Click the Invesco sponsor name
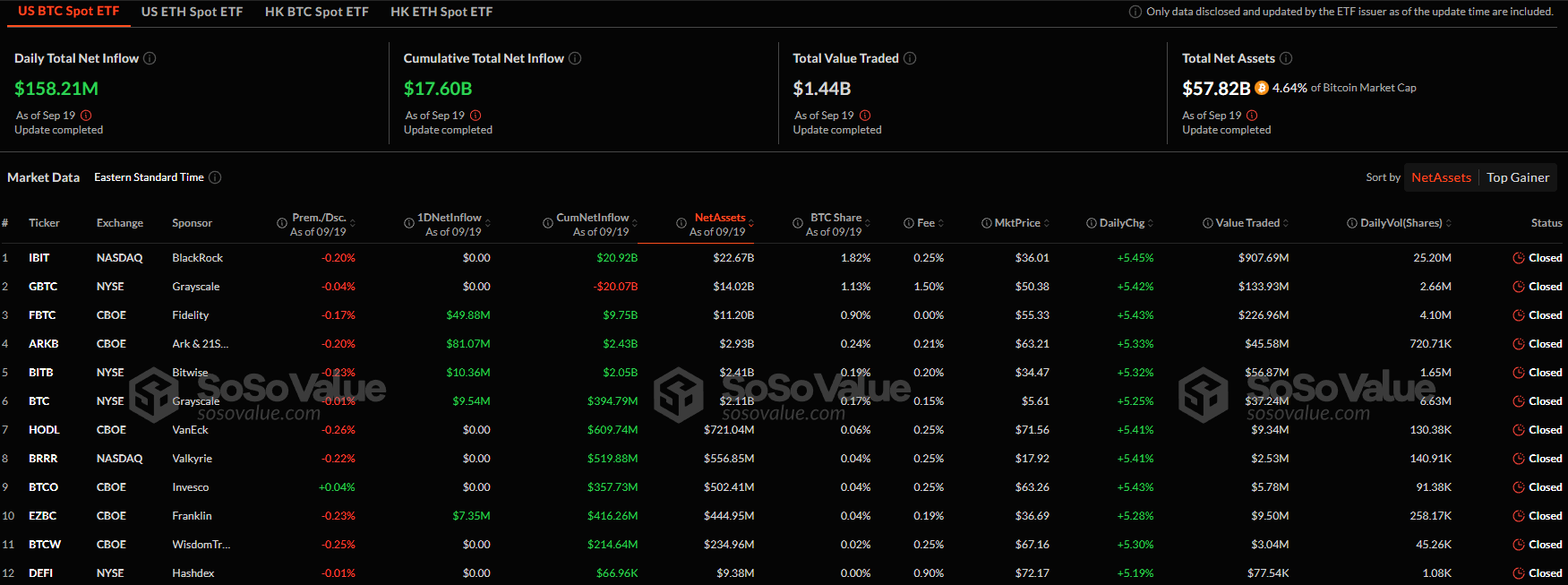 [x=191, y=487]
